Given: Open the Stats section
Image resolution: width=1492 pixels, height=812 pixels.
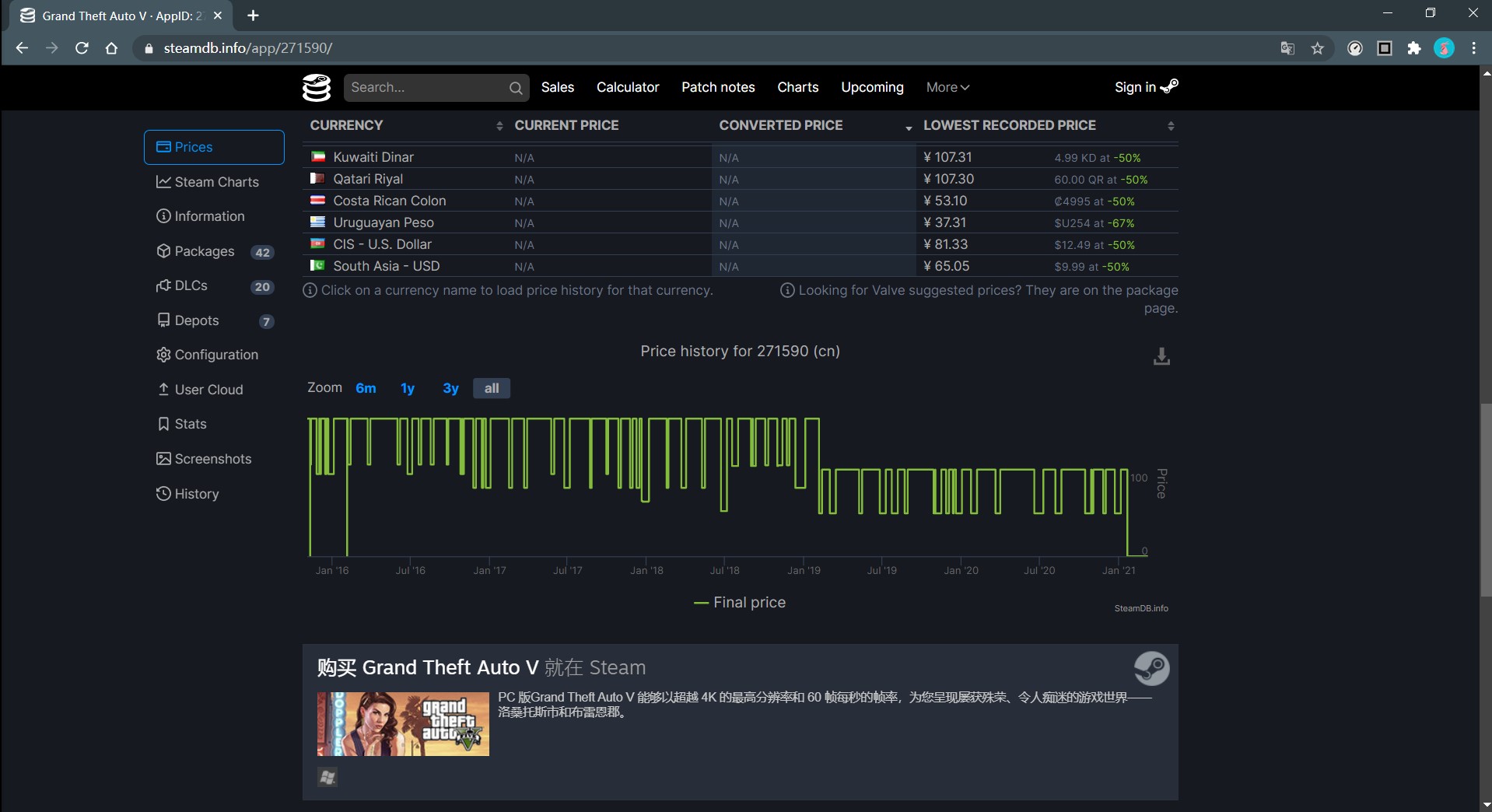Looking at the screenshot, I should 214,424.
